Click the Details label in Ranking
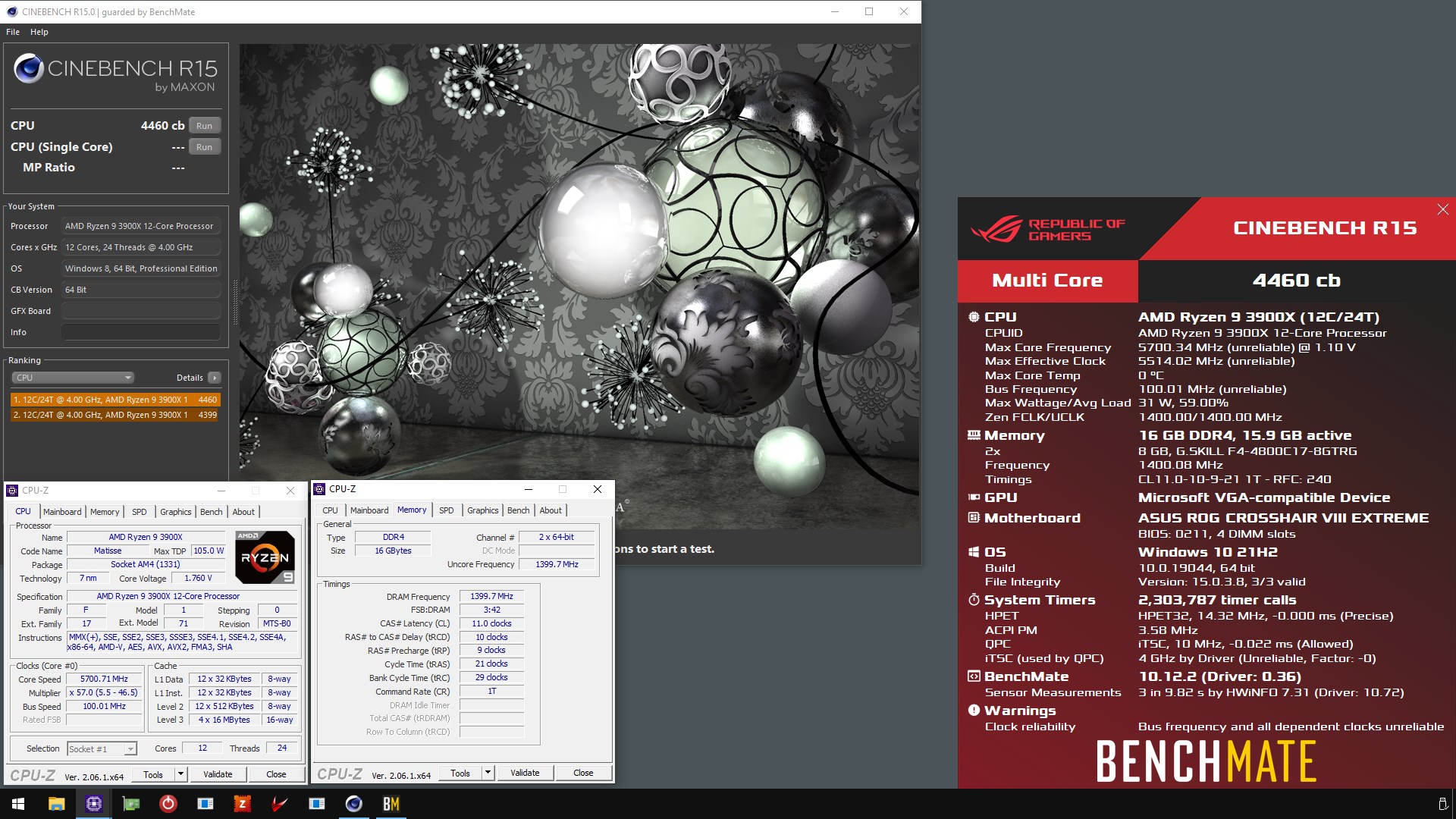The width and height of the screenshot is (1456, 819). [x=190, y=378]
